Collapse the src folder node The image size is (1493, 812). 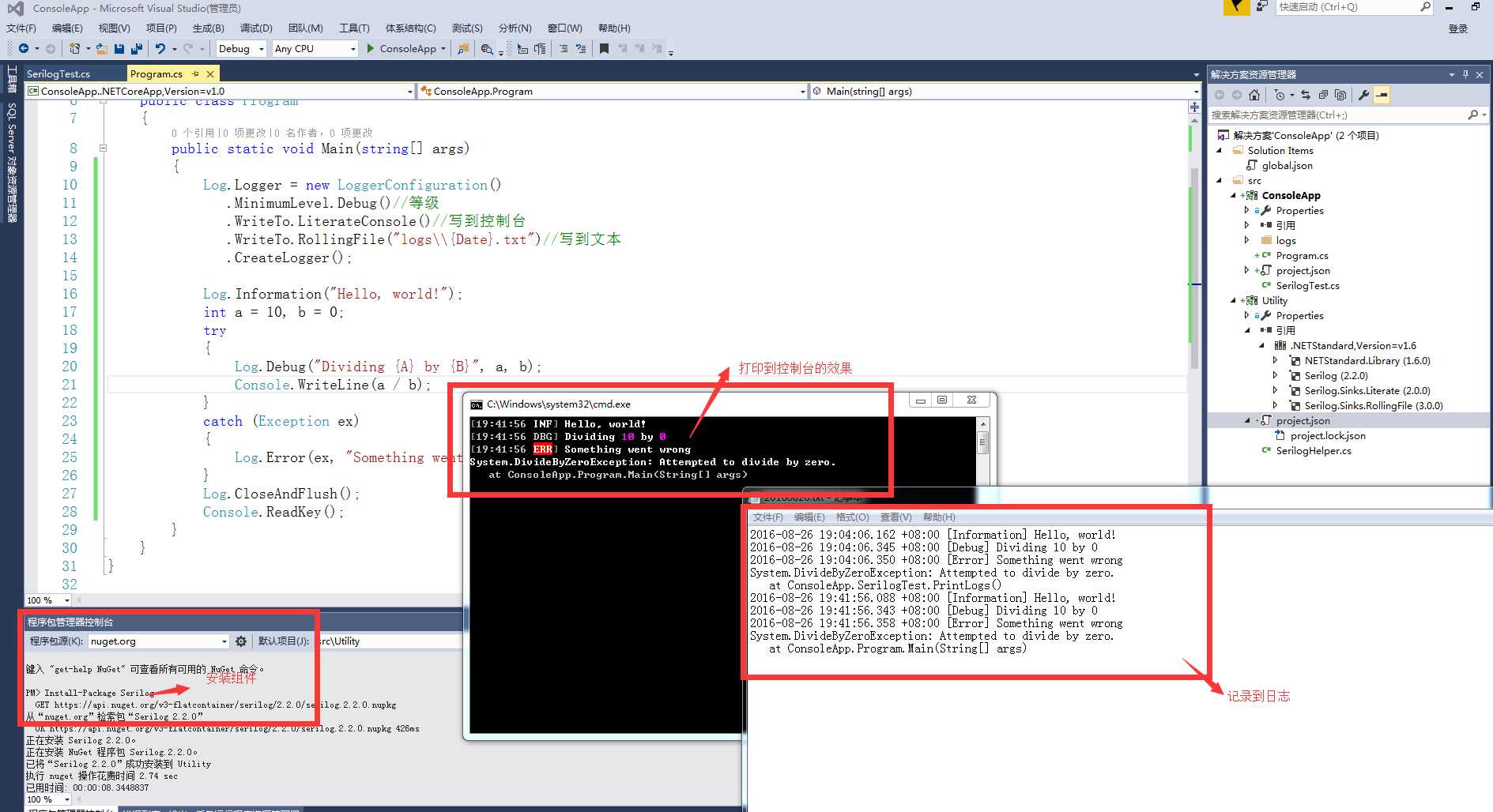pos(1220,181)
